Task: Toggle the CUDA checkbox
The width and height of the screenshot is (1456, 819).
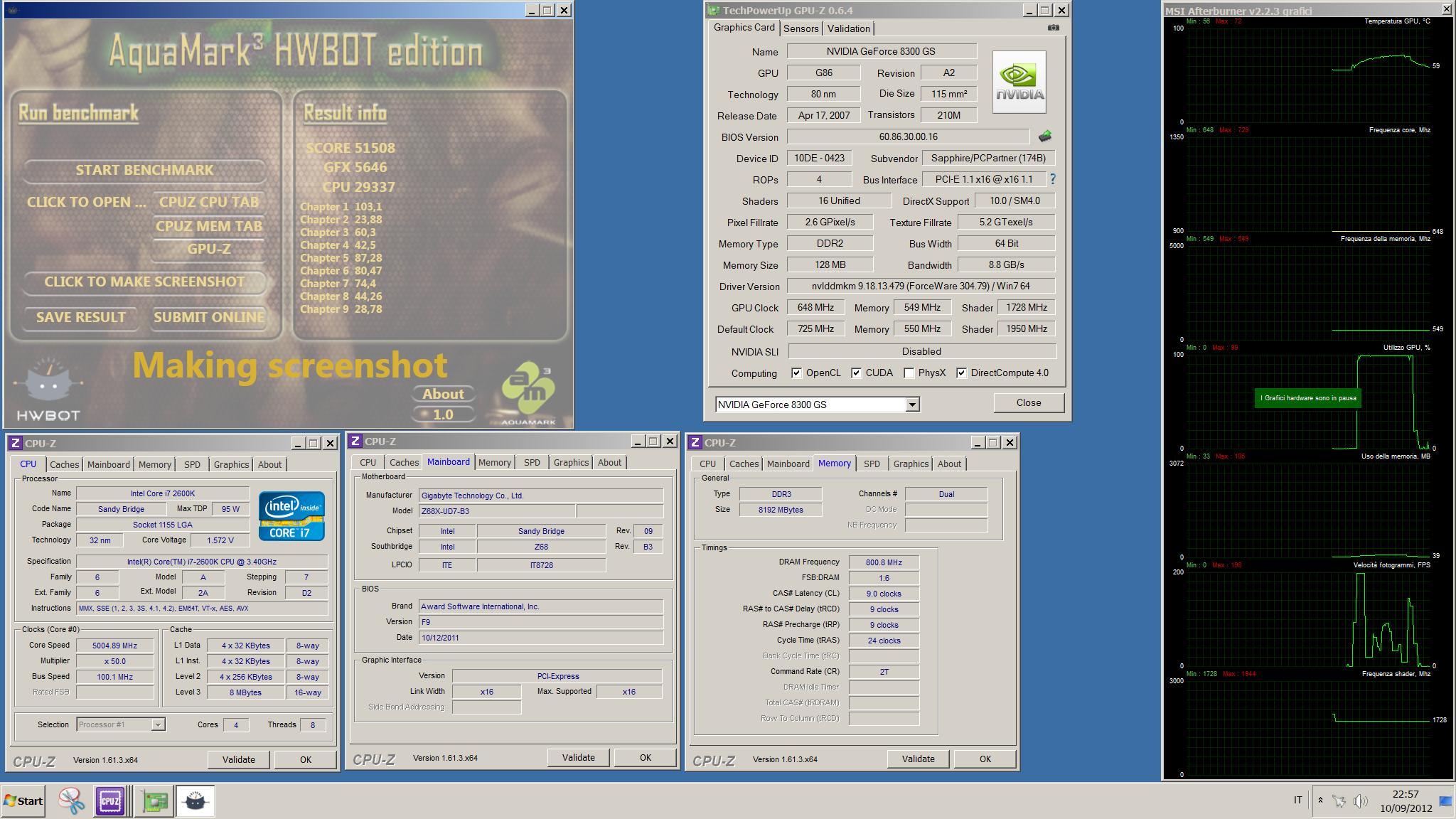Action: tap(856, 373)
